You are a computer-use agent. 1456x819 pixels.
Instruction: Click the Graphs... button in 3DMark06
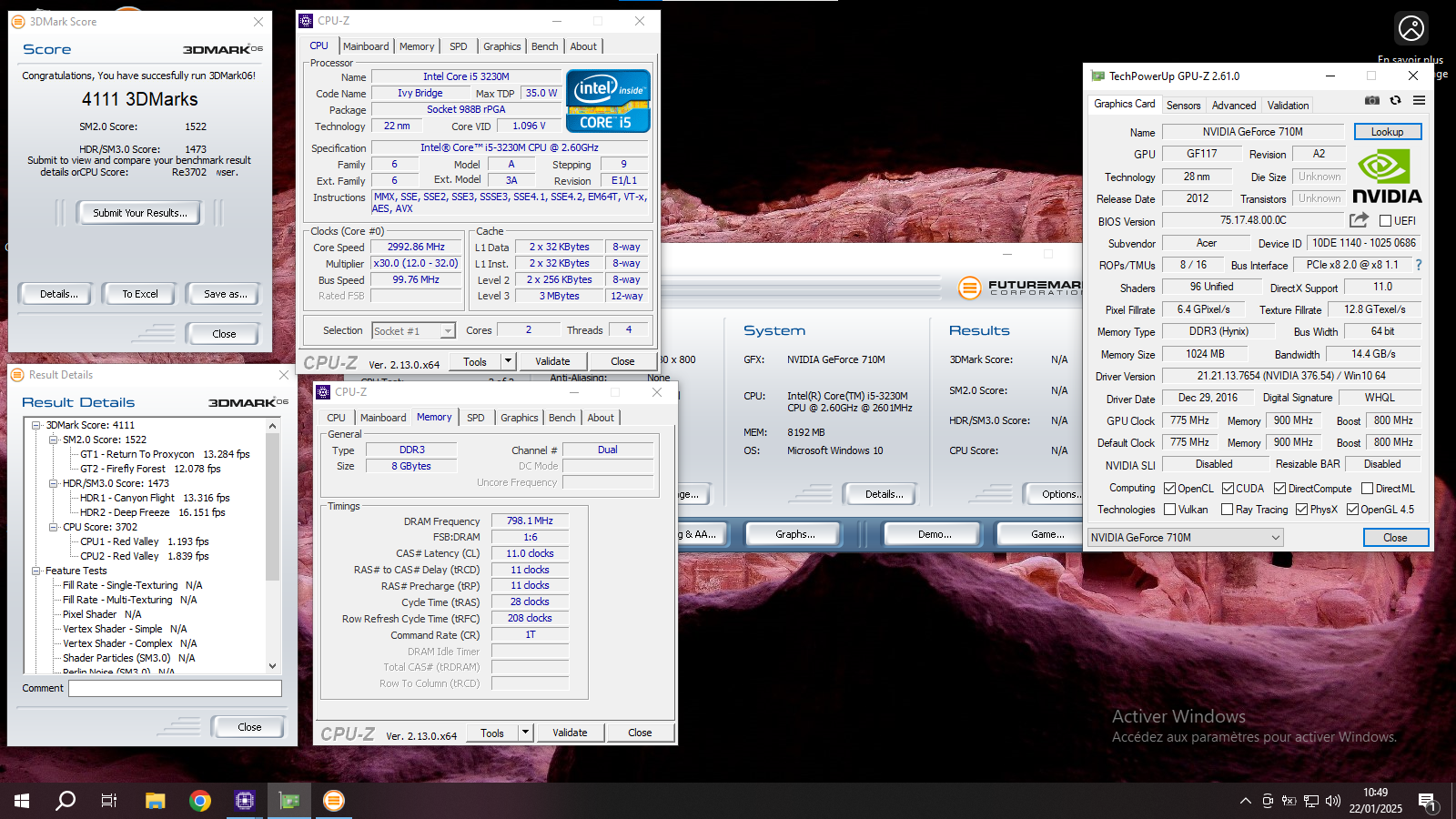coord(795,534)
